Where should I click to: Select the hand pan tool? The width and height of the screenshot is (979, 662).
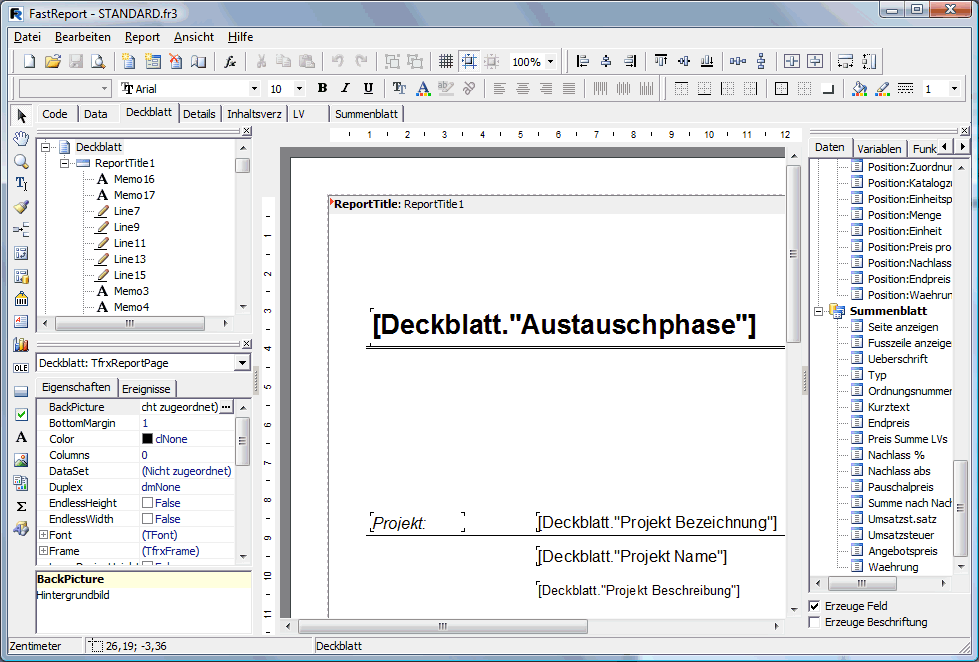click(x=21, y=138)
